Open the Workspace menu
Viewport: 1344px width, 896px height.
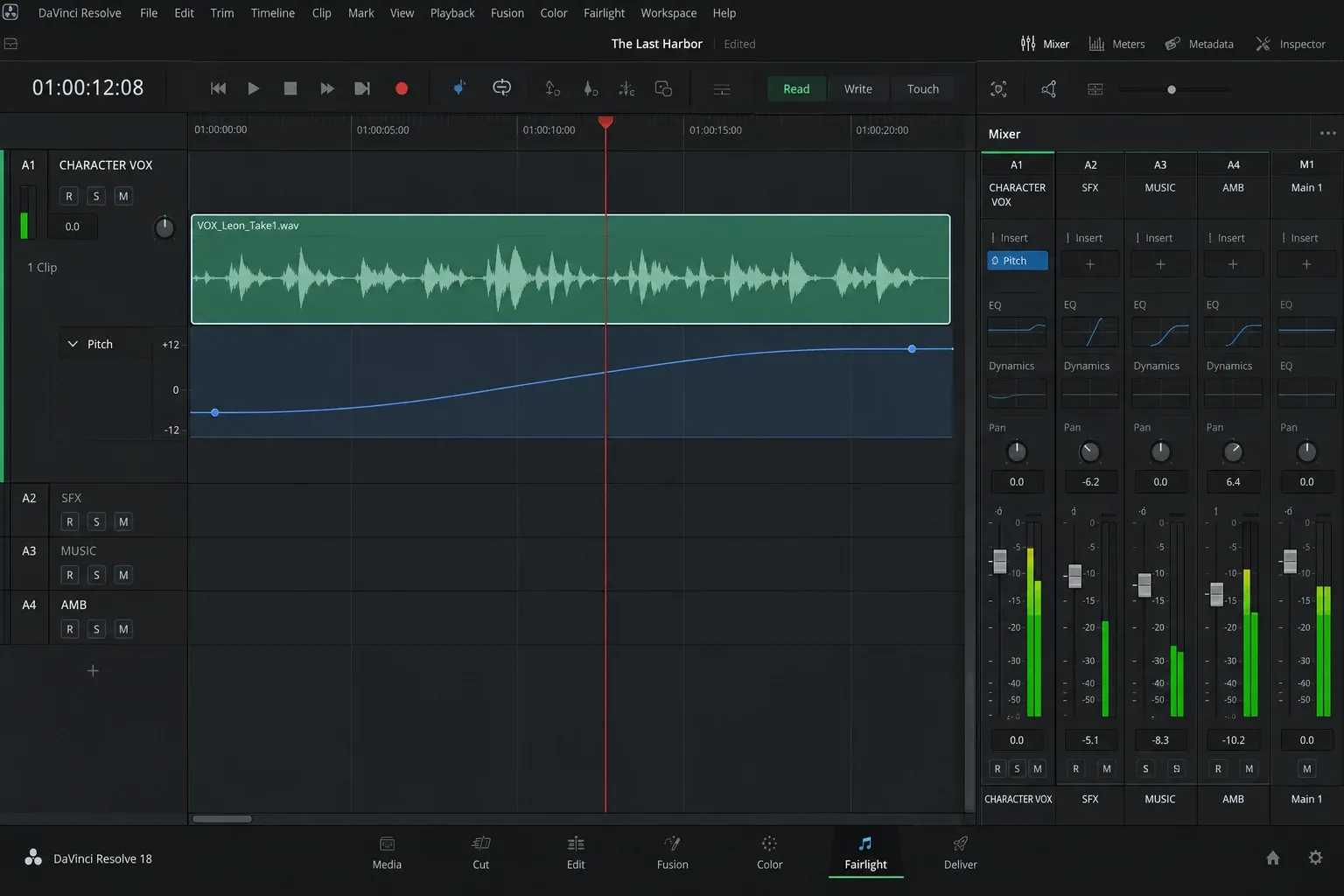pyautogui.click(x=668, y=13)
